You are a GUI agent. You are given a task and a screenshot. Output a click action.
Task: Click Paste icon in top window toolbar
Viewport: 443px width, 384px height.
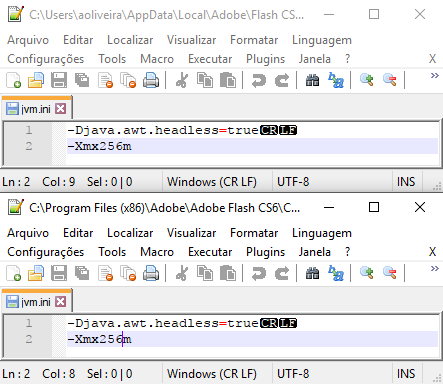click(x=228, y=80)
